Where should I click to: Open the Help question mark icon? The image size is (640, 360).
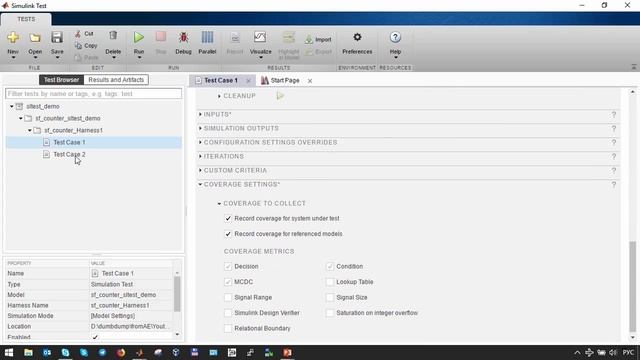395,38
